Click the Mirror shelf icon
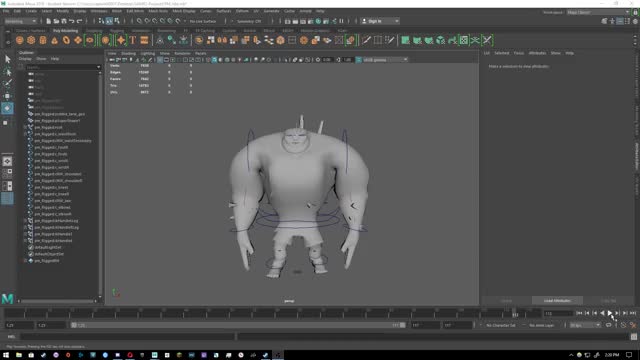640x360 pixels. pos(222,40)
